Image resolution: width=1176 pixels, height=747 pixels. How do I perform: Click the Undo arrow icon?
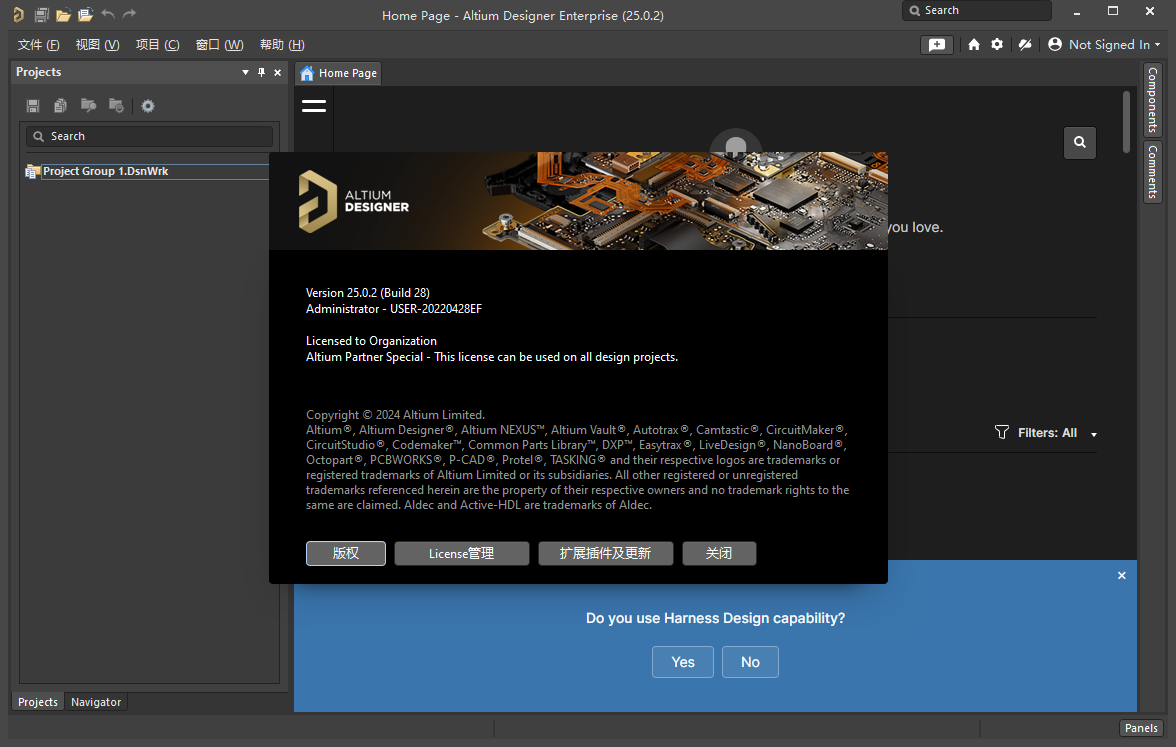tap(108, 14)
